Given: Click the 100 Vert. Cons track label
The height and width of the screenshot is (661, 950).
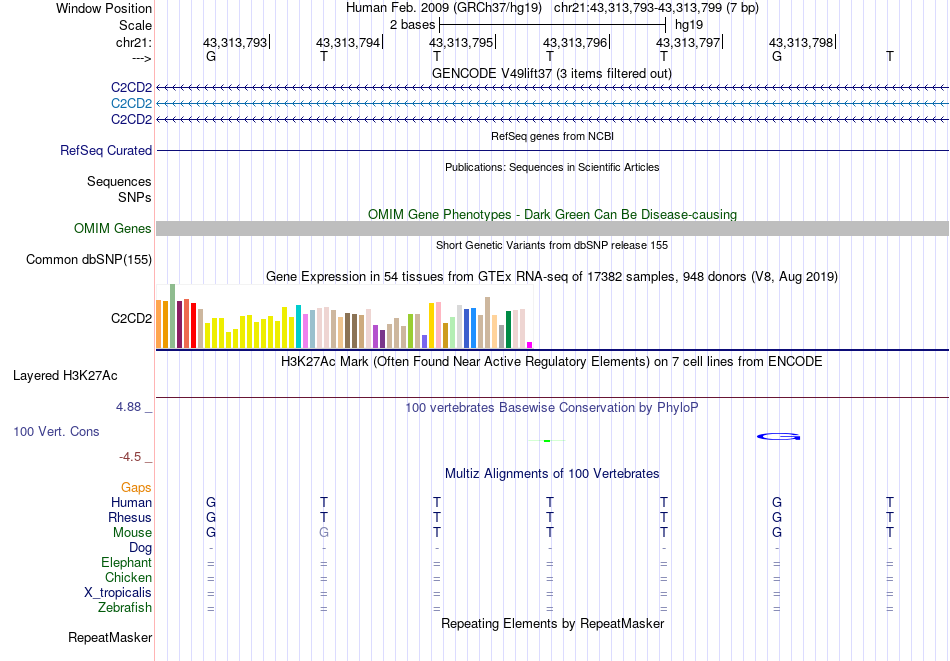Looking at the screenshot, I should point(56,431).
